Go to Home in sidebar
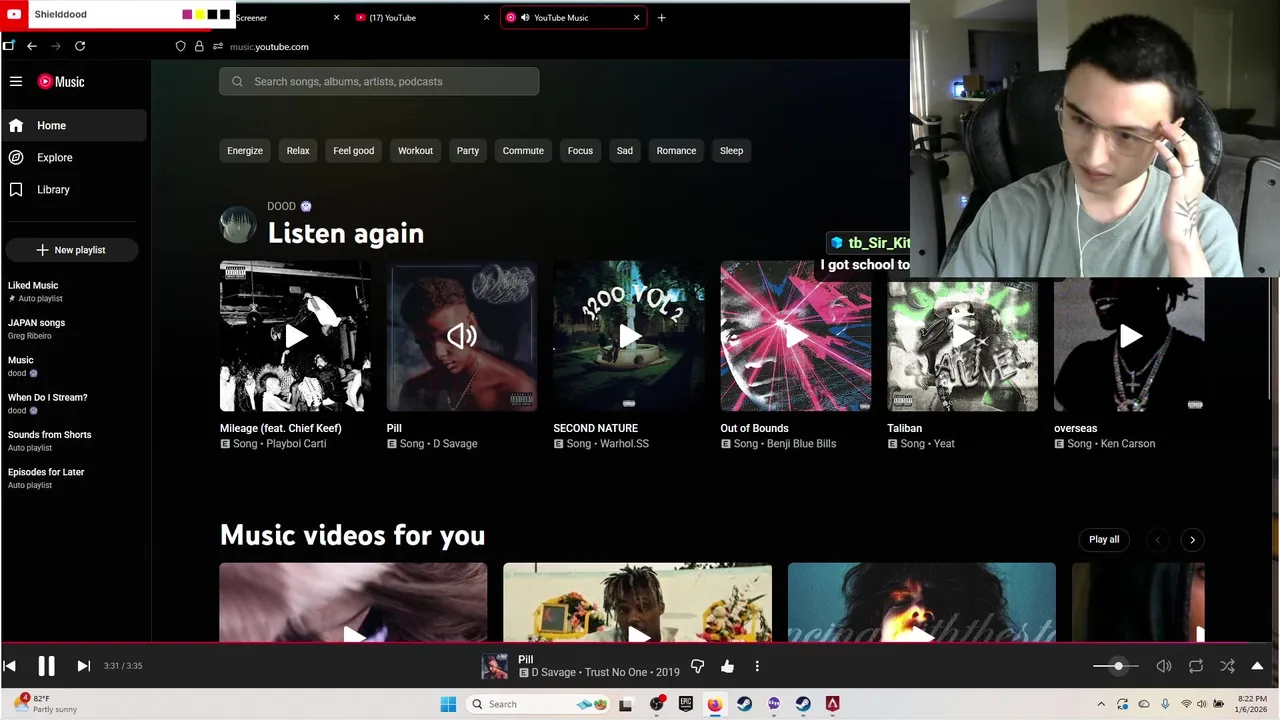Image resolution: width=1280 pixels, height=720 pixels. (75, 125)
